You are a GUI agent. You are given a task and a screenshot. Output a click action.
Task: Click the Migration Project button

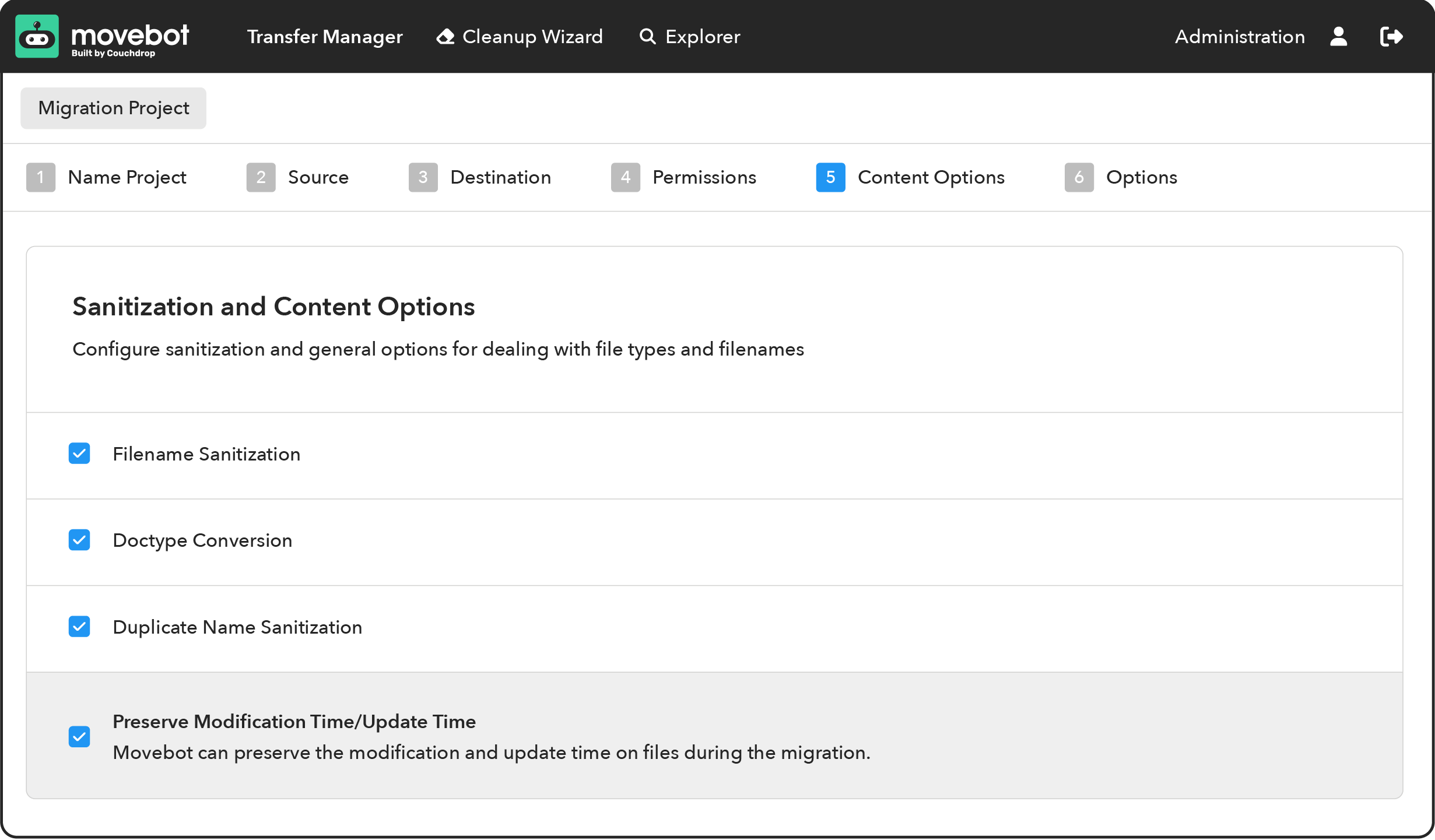(114, 108)
